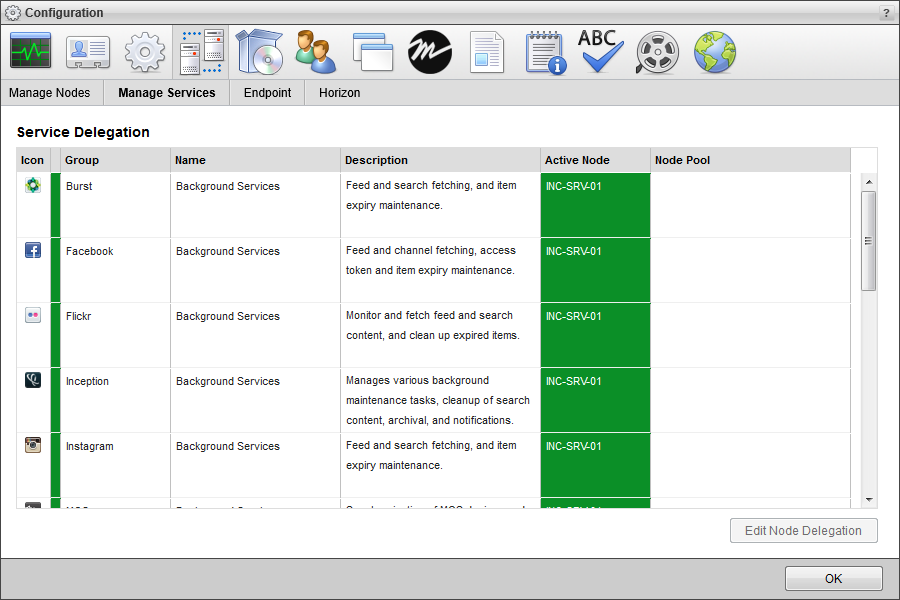Viewport: 900px width, 600px height.
Task: Click the user groups toolbar icon
Action: (315, 51)
